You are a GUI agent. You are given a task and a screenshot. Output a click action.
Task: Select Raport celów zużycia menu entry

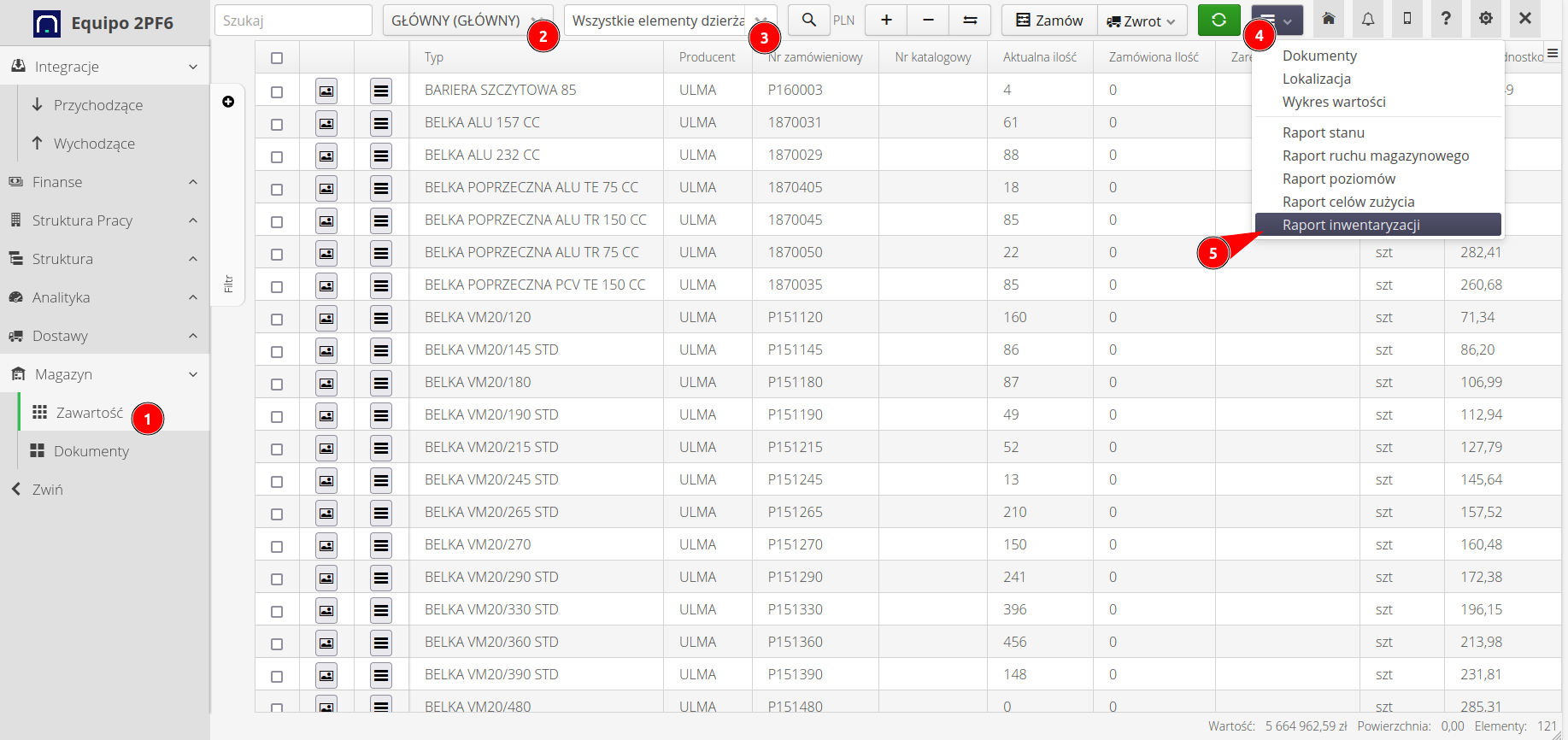[x=1377, y=202]
